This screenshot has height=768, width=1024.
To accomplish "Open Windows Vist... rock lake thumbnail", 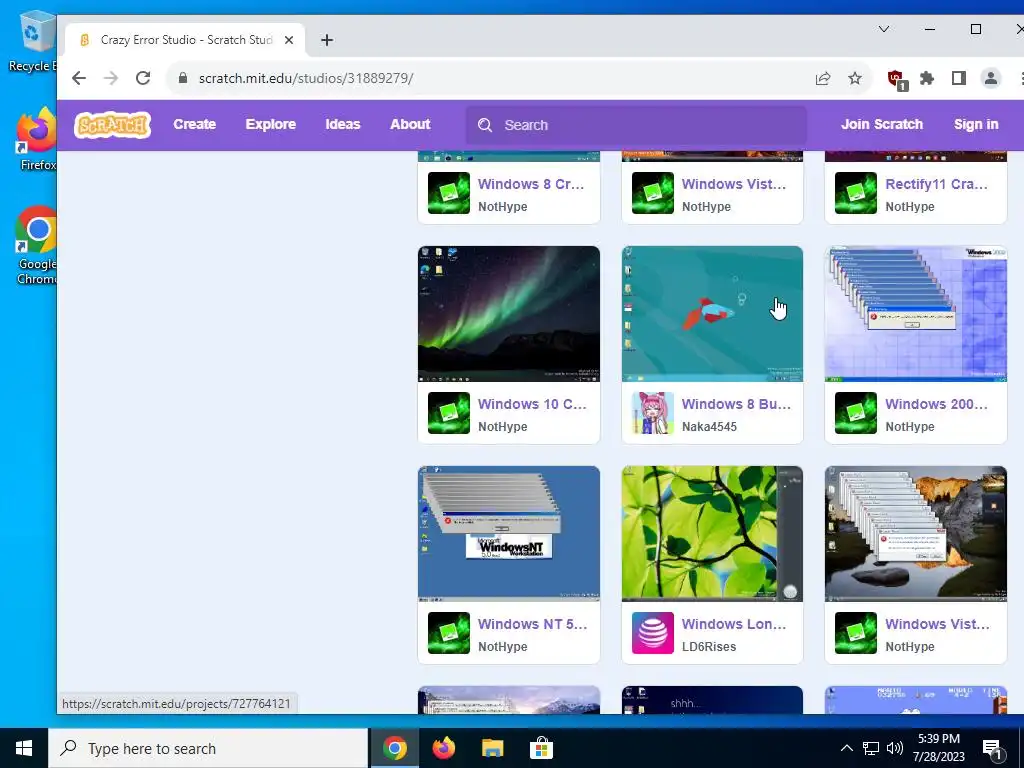I will tap(916, 534).
